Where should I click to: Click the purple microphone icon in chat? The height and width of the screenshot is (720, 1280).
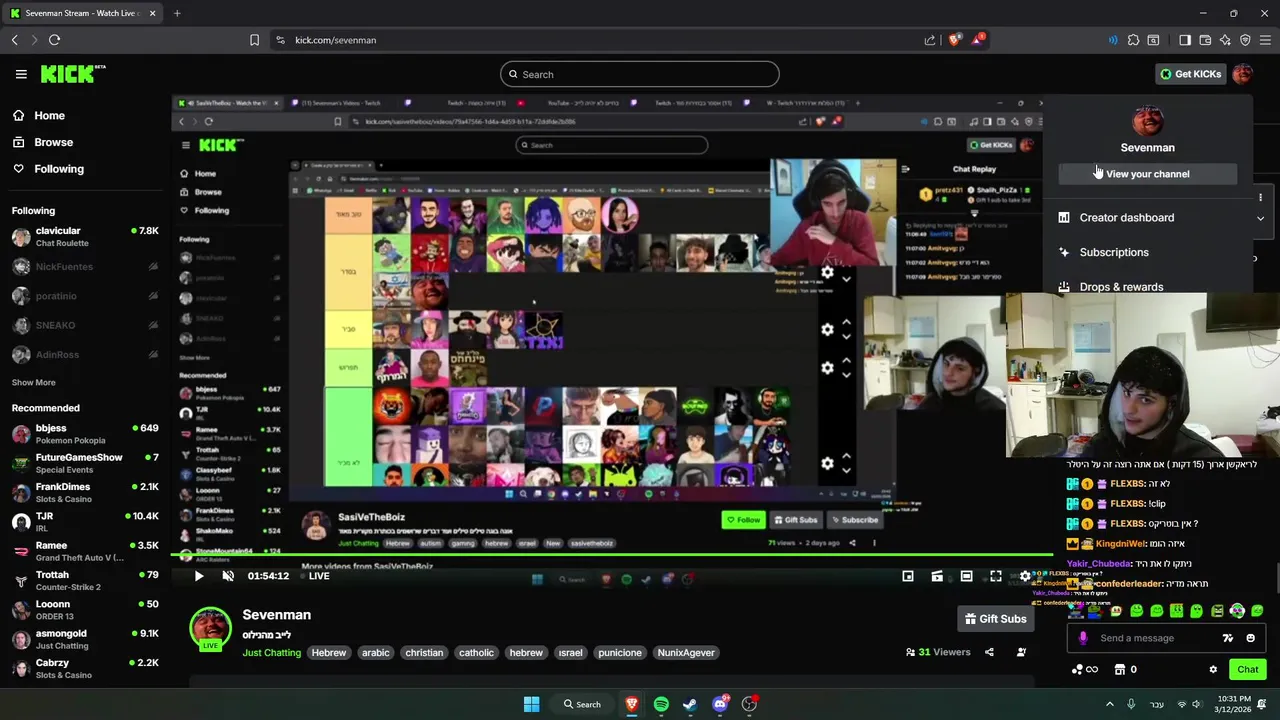[1083, 638]
